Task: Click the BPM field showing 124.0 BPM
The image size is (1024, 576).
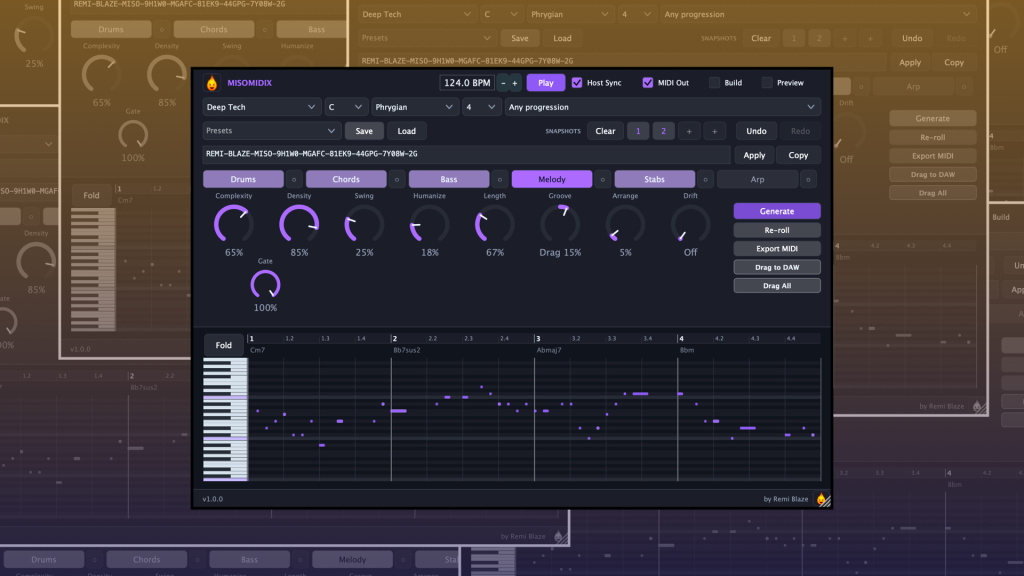Action: 467,83
